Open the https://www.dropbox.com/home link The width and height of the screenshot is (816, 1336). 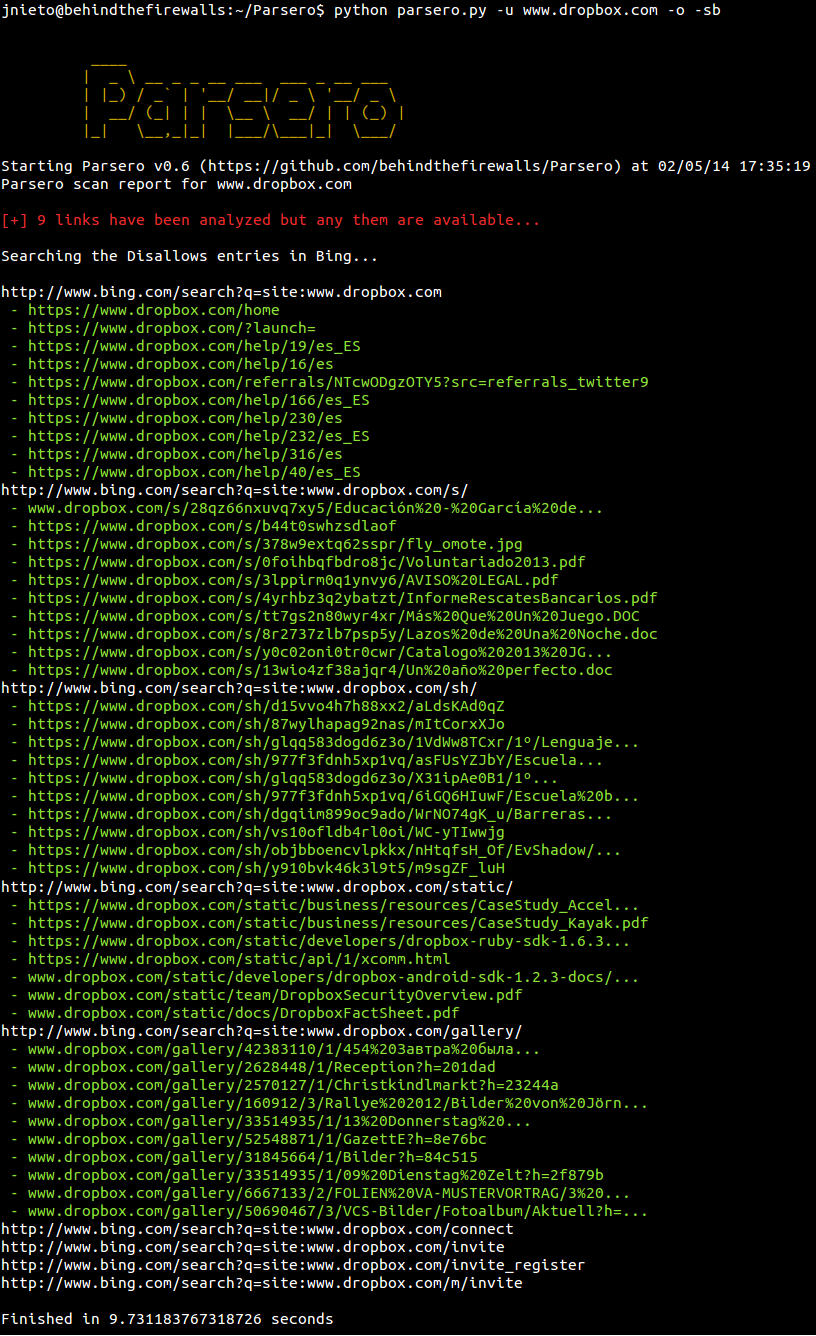pos(154,310)
